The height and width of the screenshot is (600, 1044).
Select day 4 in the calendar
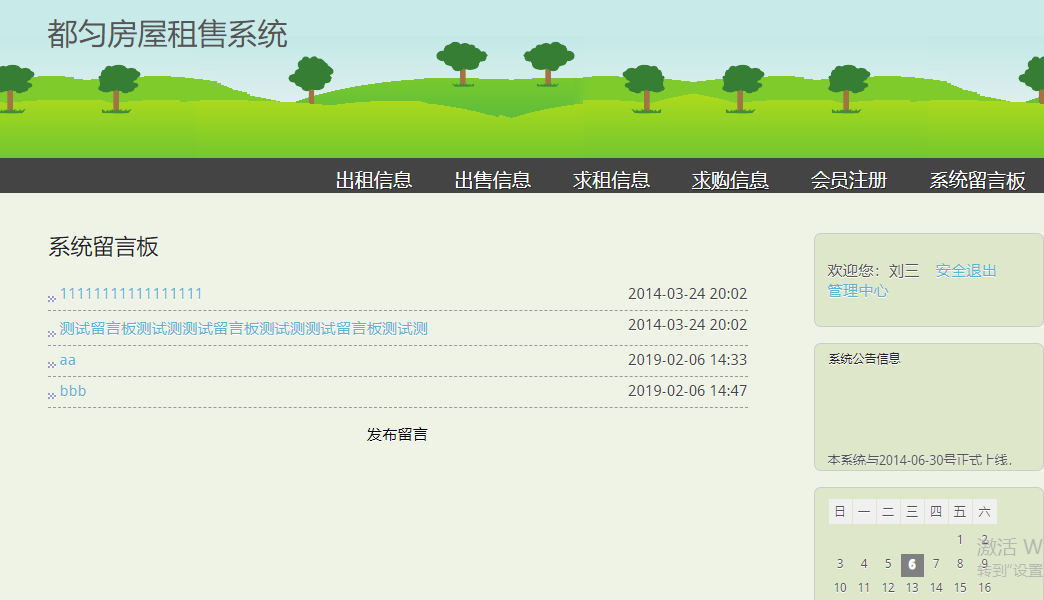click(864, 564)
